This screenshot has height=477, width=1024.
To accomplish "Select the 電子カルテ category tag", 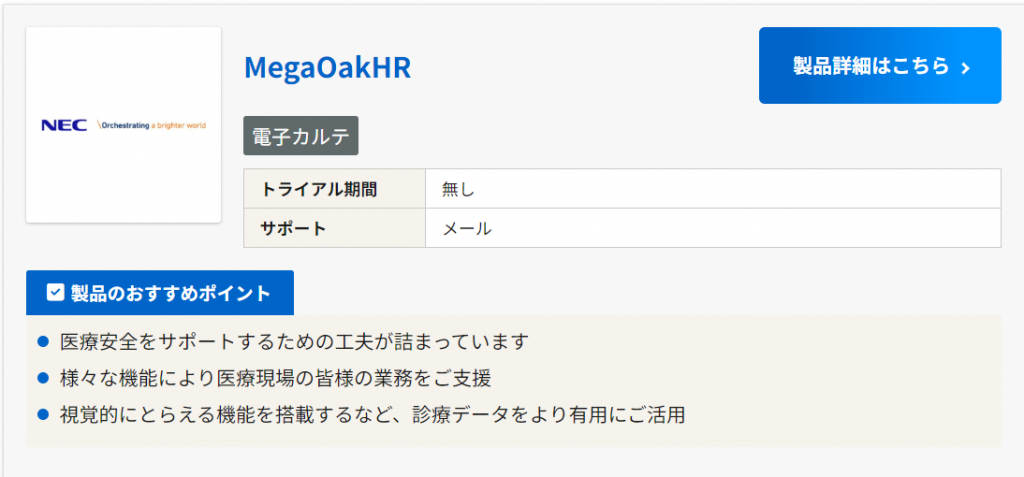I will 300,137.
